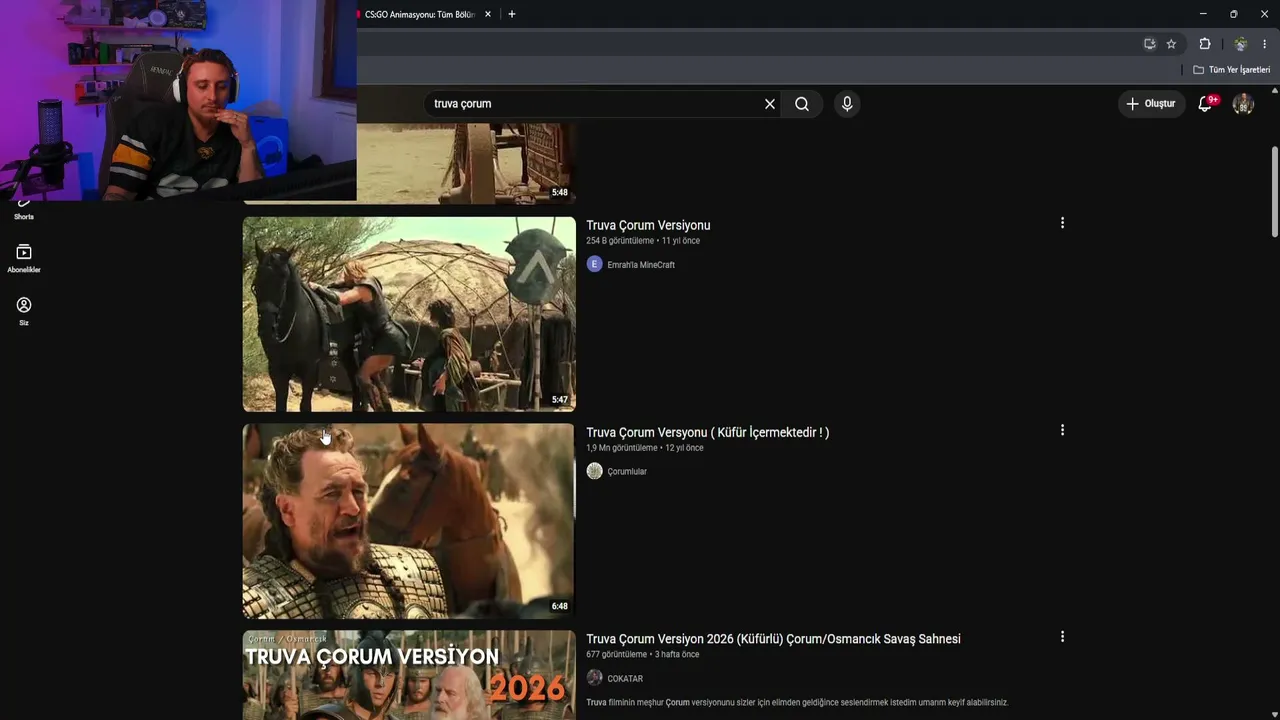This screenshot has width=1280, height=720.
Task: Open the Chrome three-dot menu
Action: tap(1266, 44)
